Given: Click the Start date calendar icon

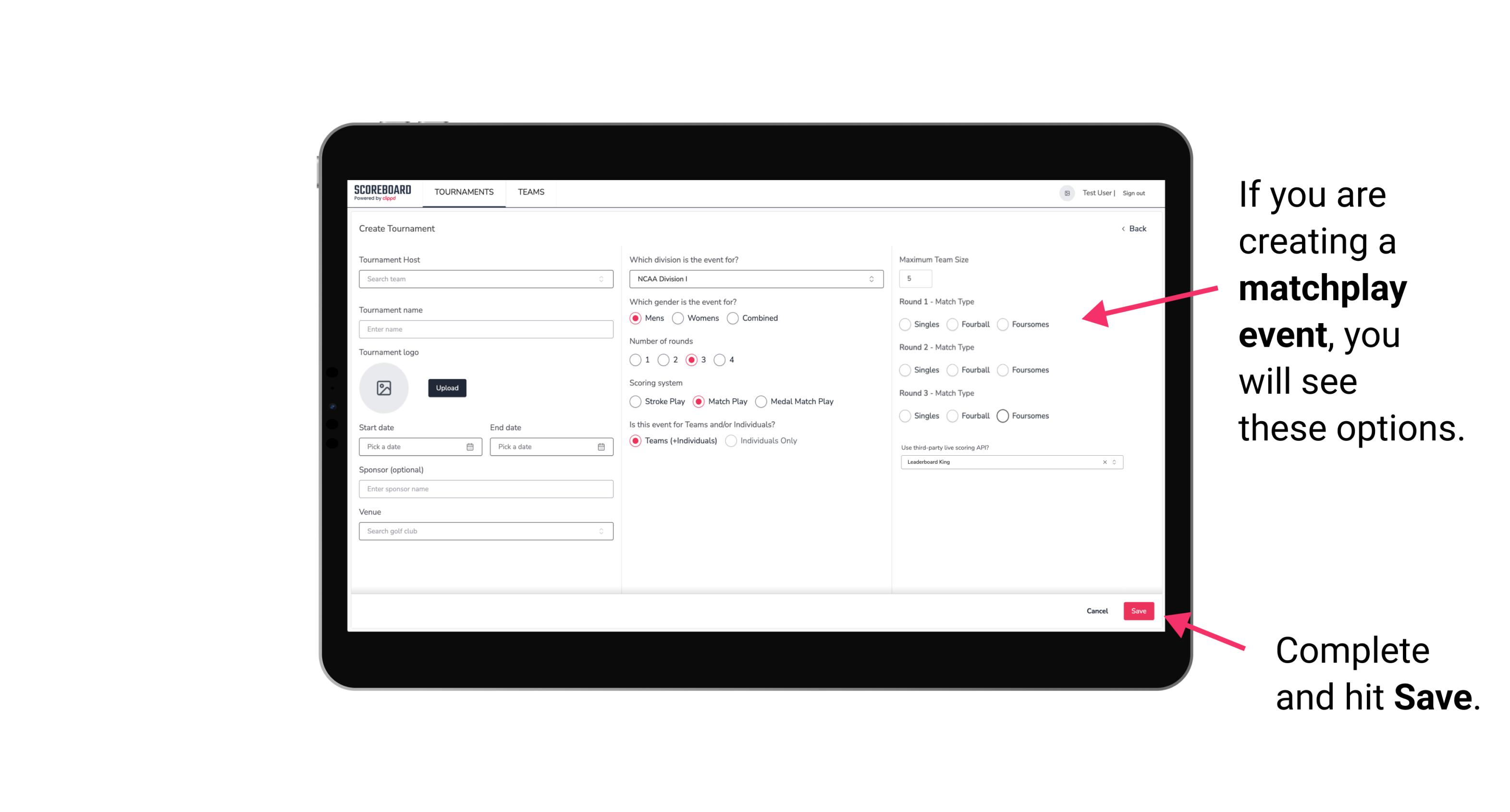Looking at the screenshot, I should 470,445.
